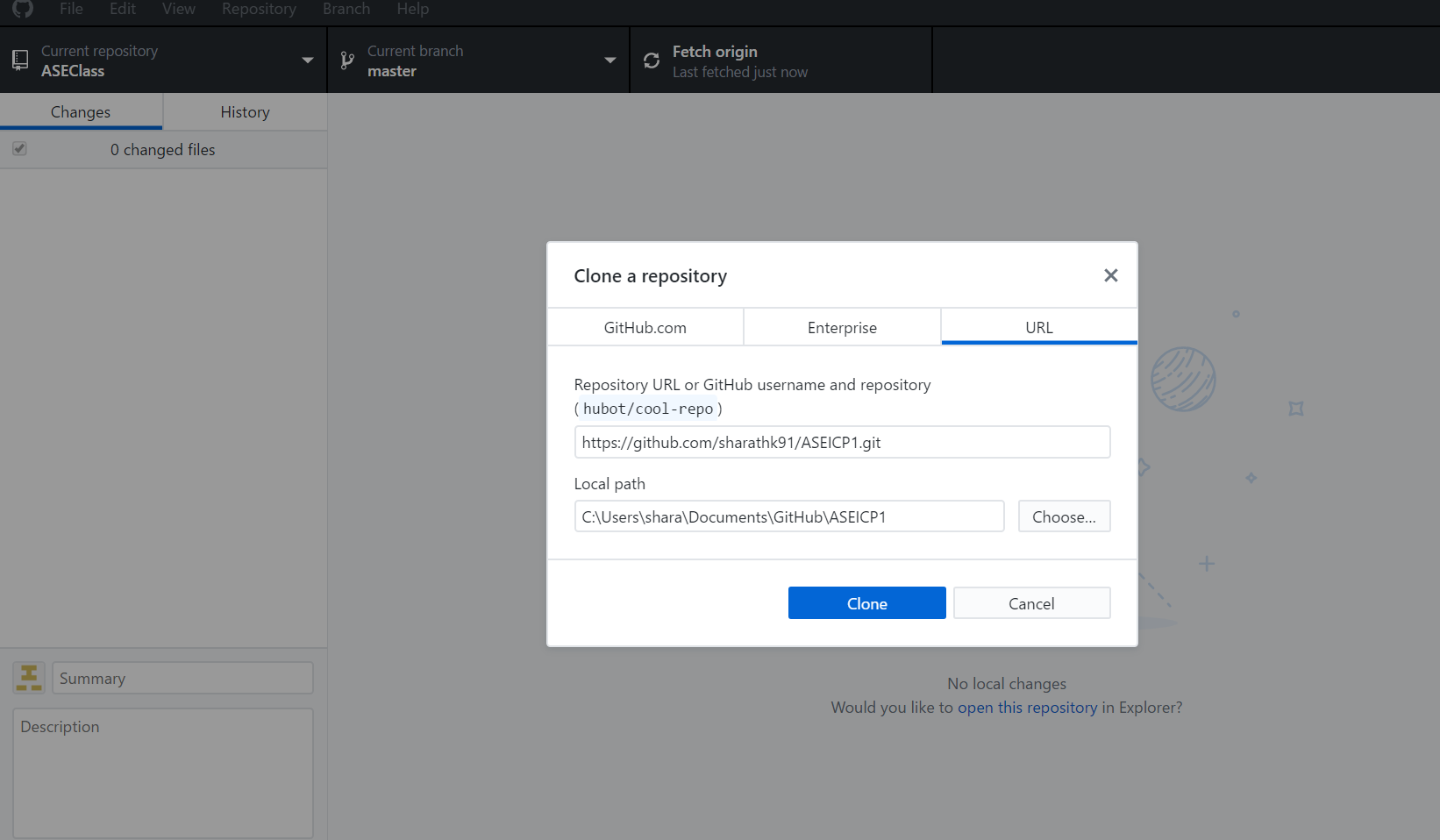Open the File menu

click(71, 9)
